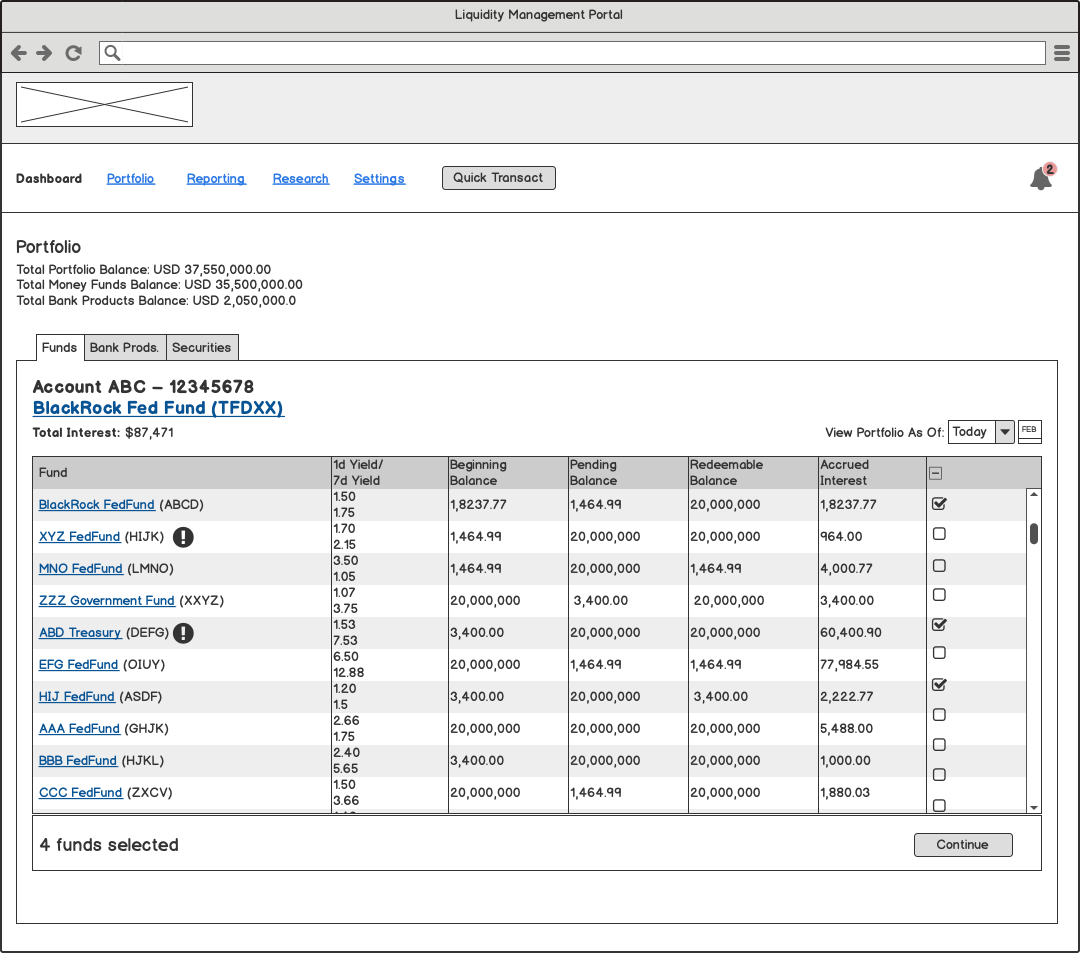1080x953 pixels.
Task: Click the Accrued Interest column header
Action: (873, 473)
